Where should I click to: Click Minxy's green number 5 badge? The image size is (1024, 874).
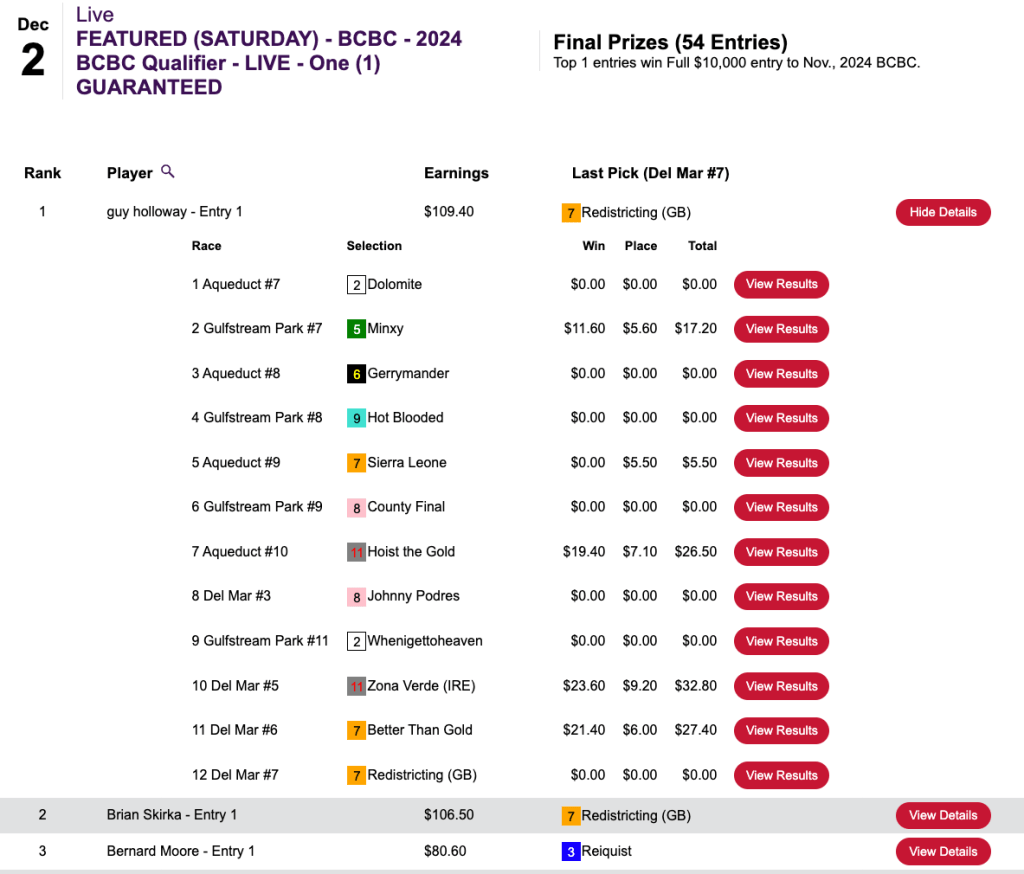point(356,329)
